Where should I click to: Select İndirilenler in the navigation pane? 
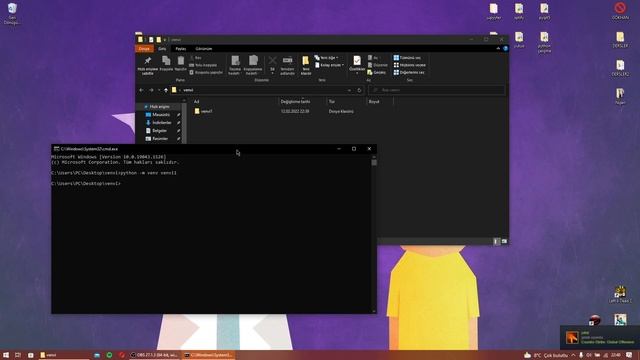point(162,122)
